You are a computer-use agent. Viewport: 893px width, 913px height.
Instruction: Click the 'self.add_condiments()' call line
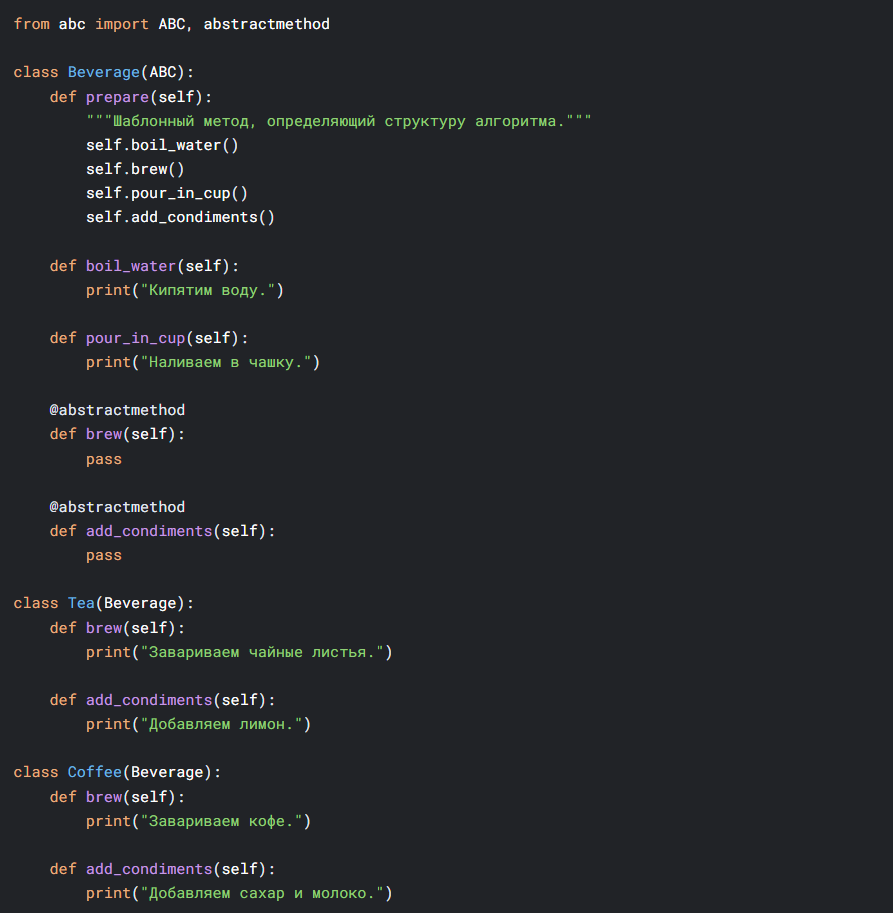click(x=180, y=218)
